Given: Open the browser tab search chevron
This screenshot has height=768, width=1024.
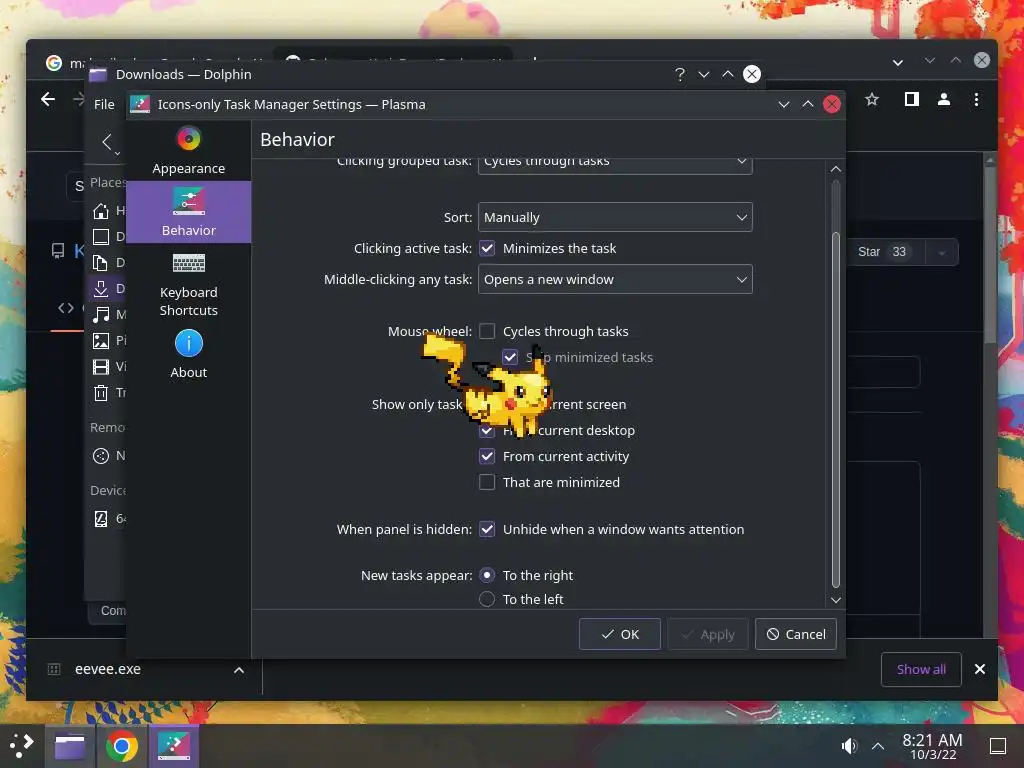Looking at the screenshot, I should pyautogui.click(x=898, y=63).
